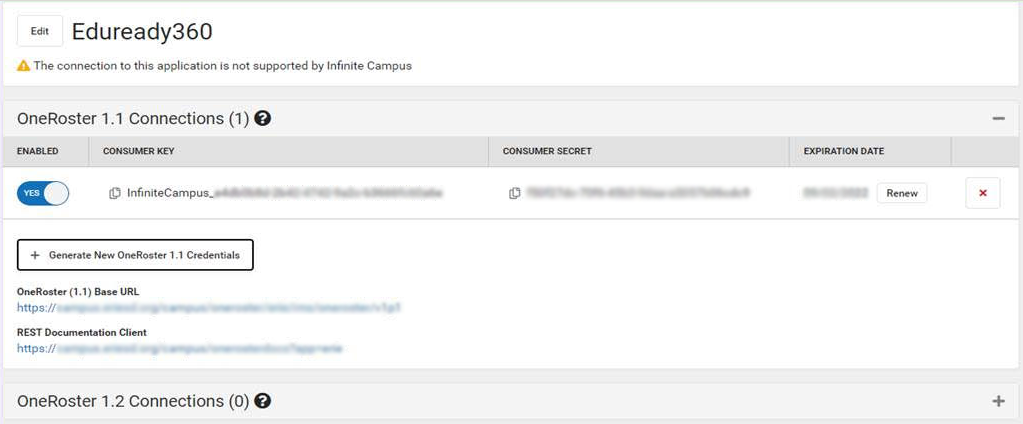Copy the consumer secret to clipboard
1023x424 pixels.
tap(514, 193)
